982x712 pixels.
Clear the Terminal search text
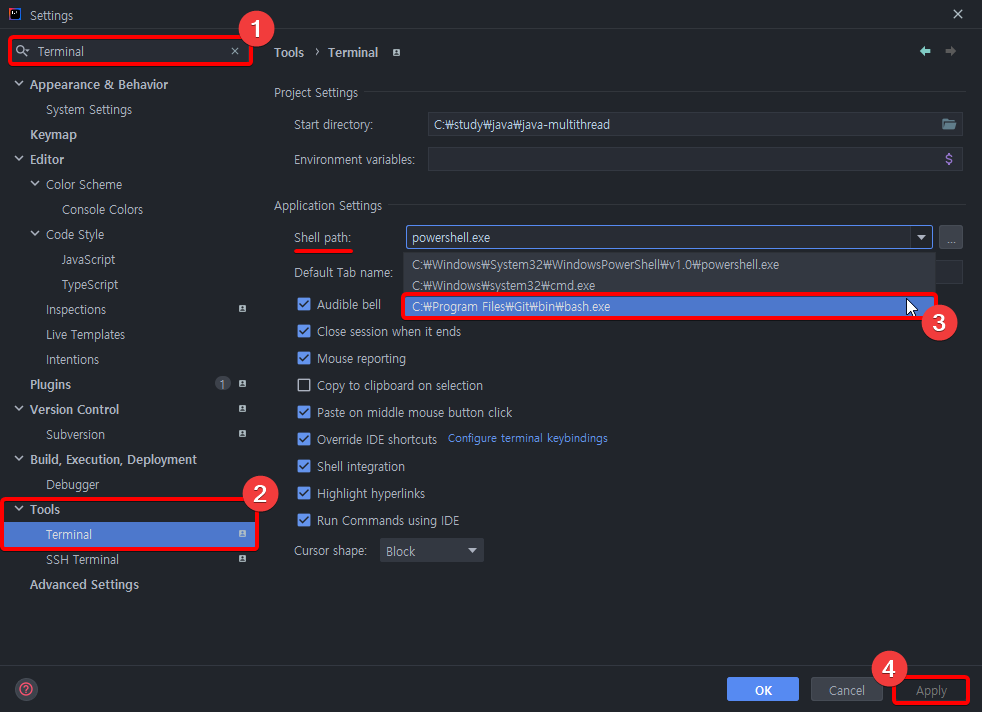tap(234, 50)
